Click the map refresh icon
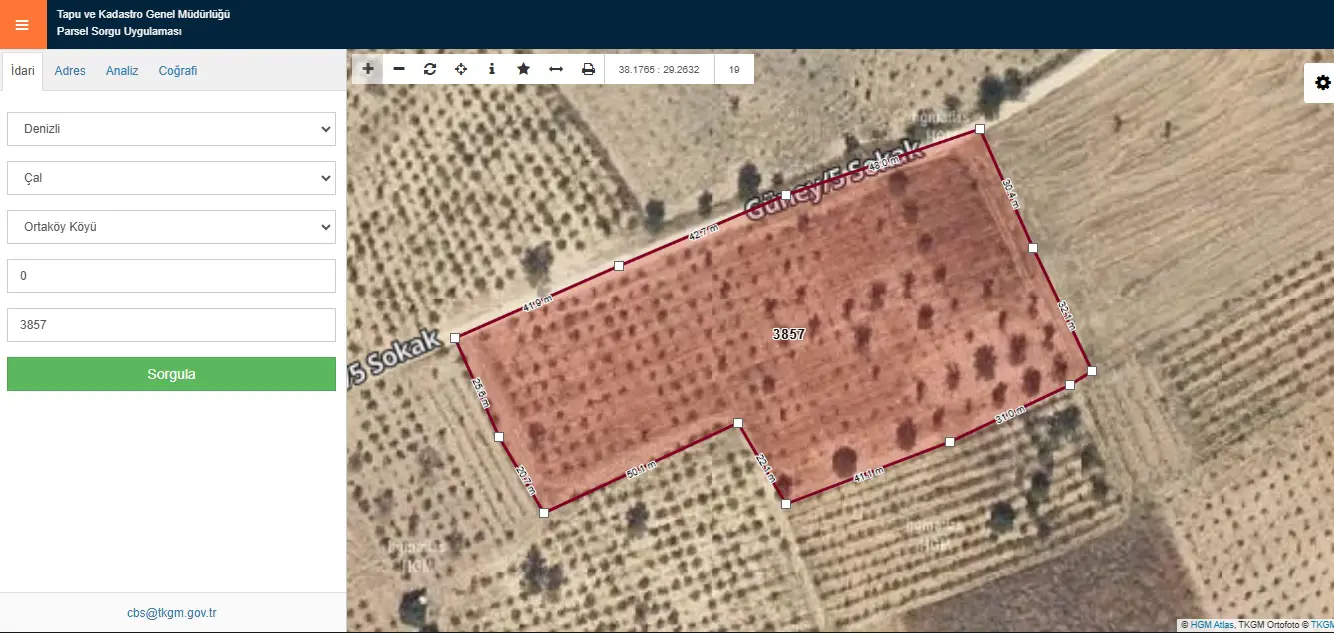Image resolution: width=1334 pixels, height=633 pixels. (430, 69)
